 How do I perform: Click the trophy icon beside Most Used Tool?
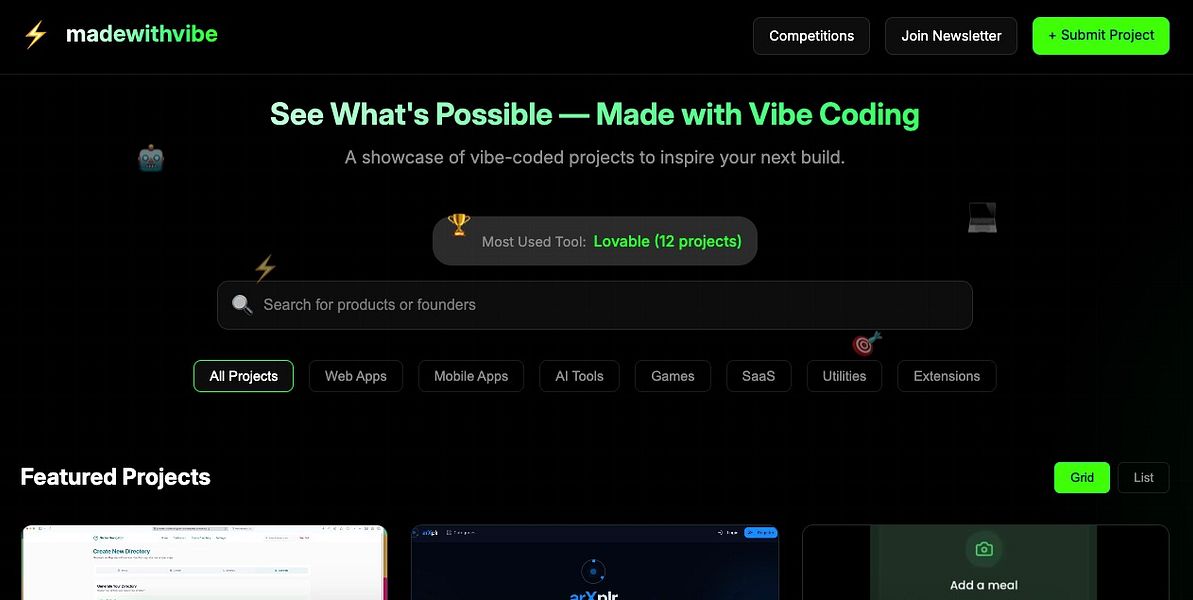coord(459,224)
